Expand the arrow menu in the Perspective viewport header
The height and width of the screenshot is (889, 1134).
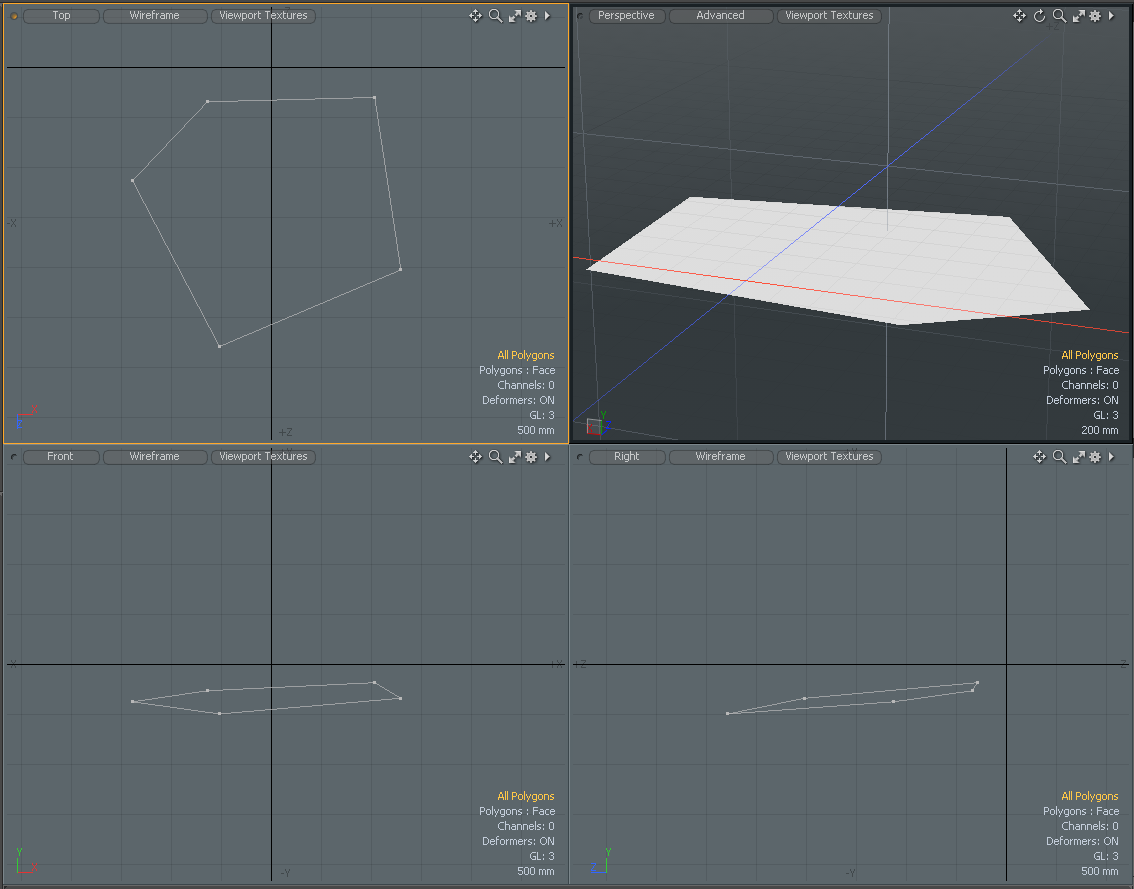(x=1111, y=16)
